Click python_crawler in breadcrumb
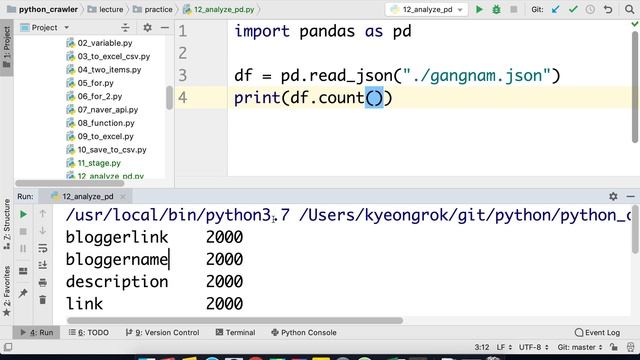This screenshot has height=360, width=640. (x=42, y=9)
